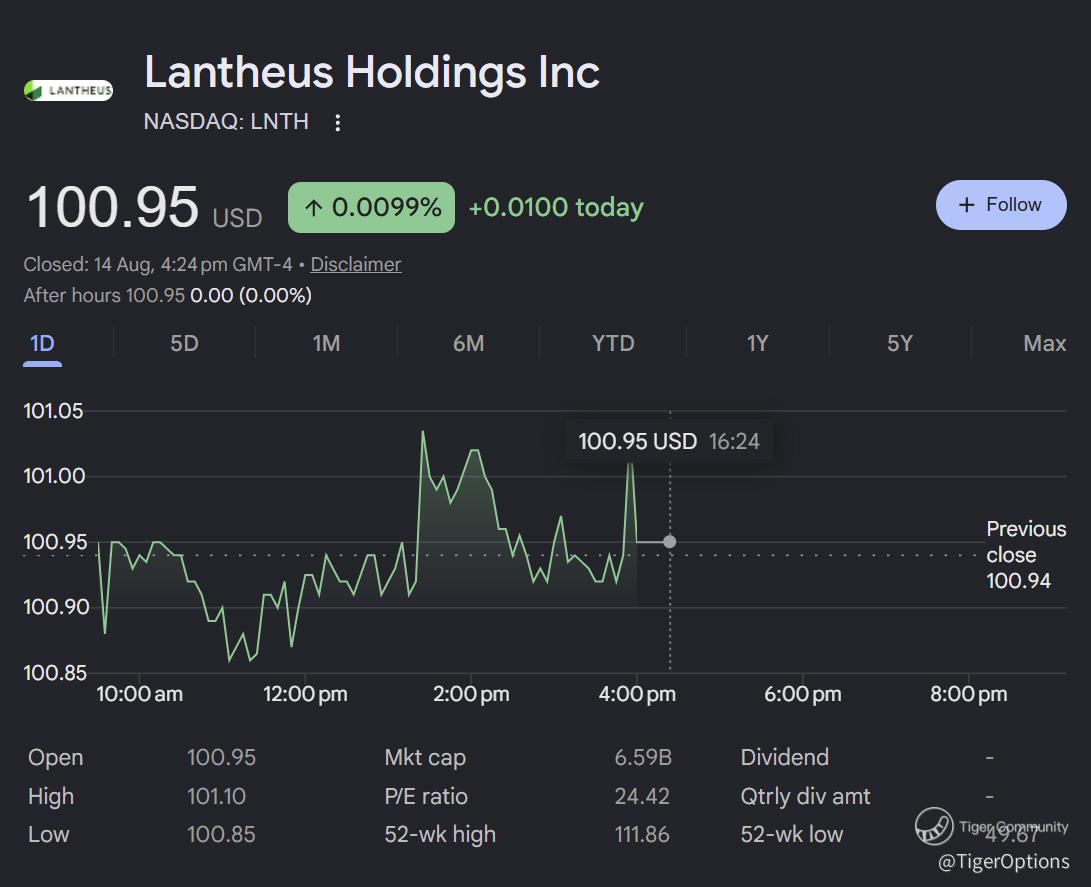1091x887 pixels.
Task: Click the 52-wk high value 111.86
Action: coord(642,834)
